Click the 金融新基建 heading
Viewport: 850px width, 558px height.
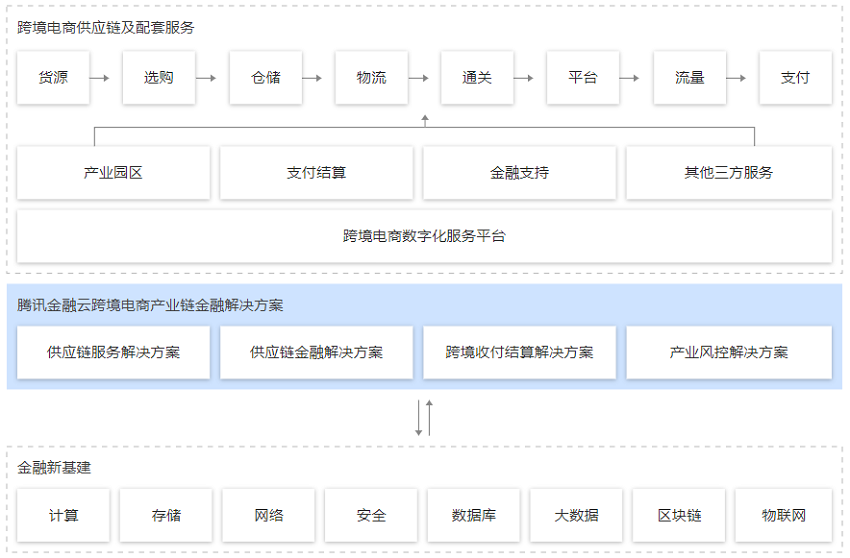coord(54,467)
